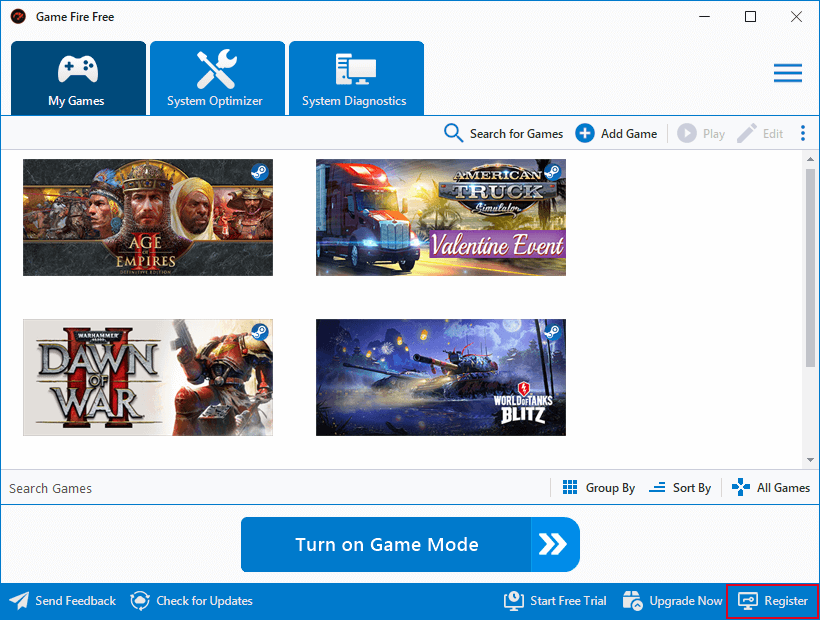Image resolution: width=820 pixels, height=620 pixels.
Task: Open the Sort By options
Action: [x=680, y=488]
